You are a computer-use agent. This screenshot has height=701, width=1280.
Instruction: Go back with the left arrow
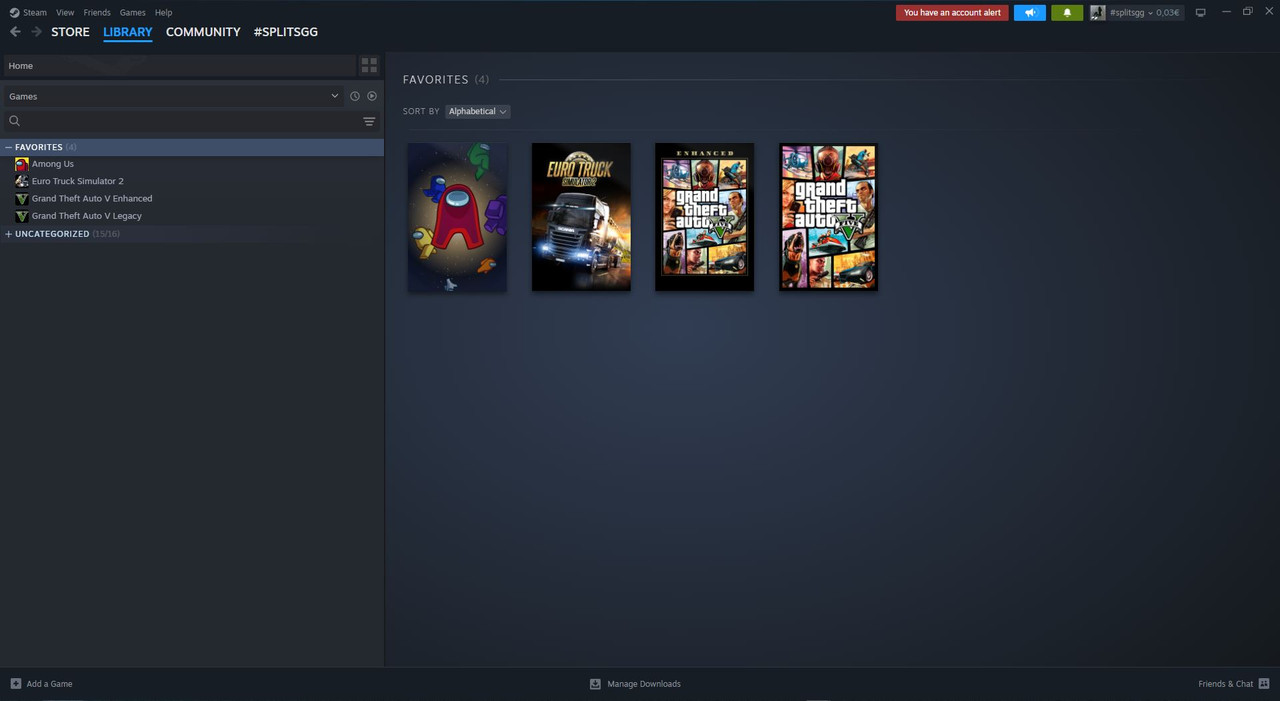pyautogui.click(x=15, y=32)
